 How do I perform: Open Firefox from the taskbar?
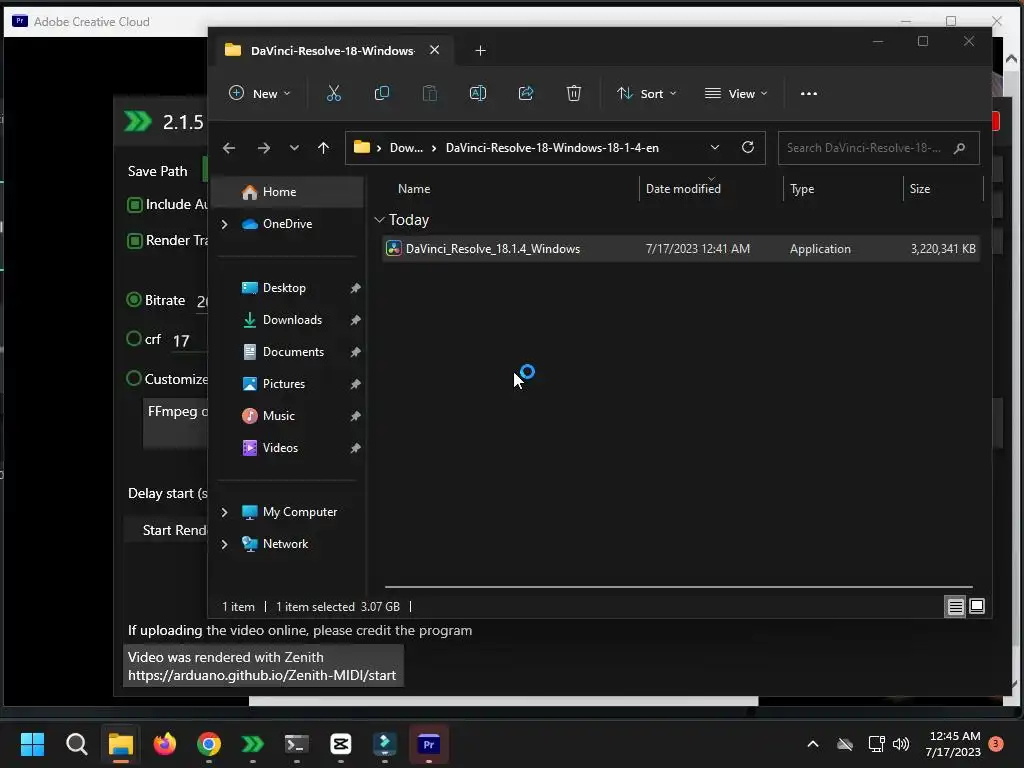tap(165, 744)
